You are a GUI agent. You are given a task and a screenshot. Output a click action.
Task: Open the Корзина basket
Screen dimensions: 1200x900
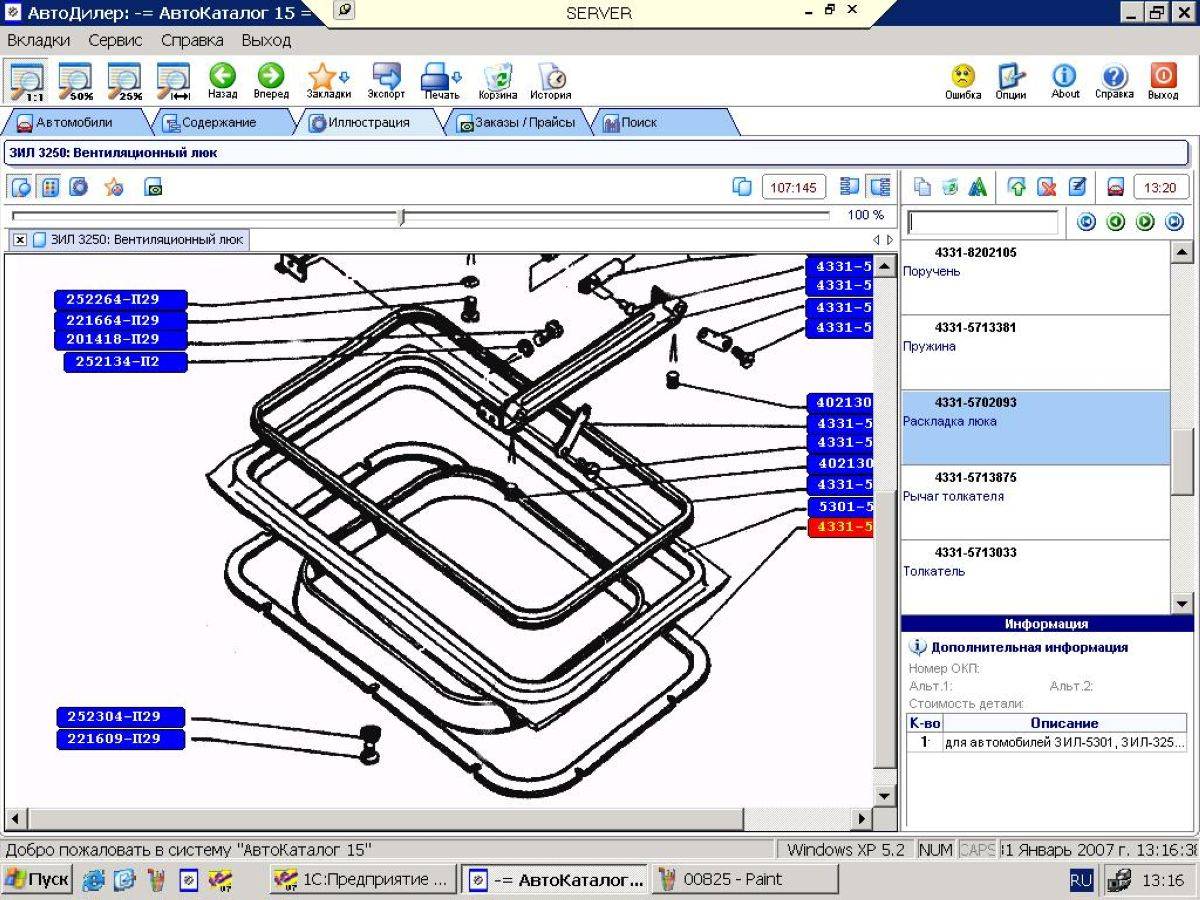(x=497, y=81)
